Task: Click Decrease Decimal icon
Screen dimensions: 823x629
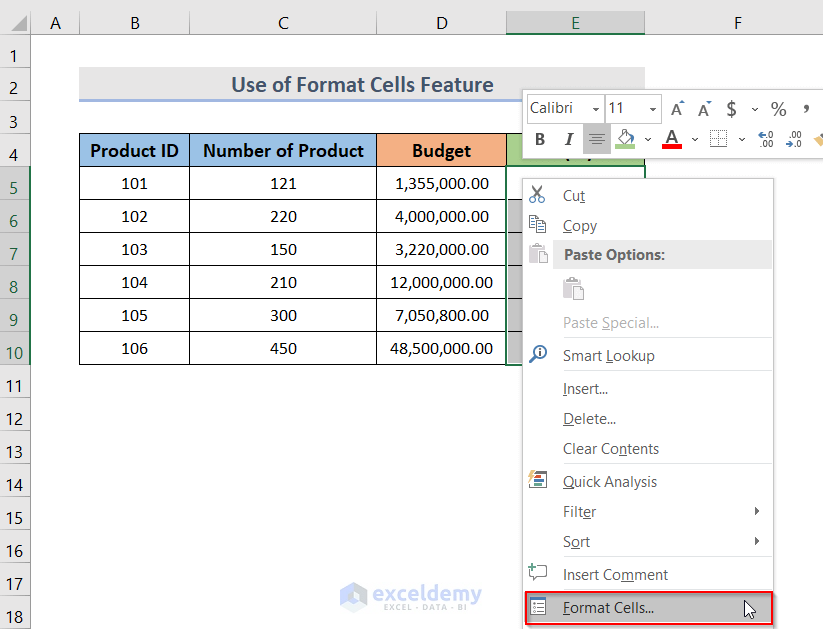Action: point(795,139)
